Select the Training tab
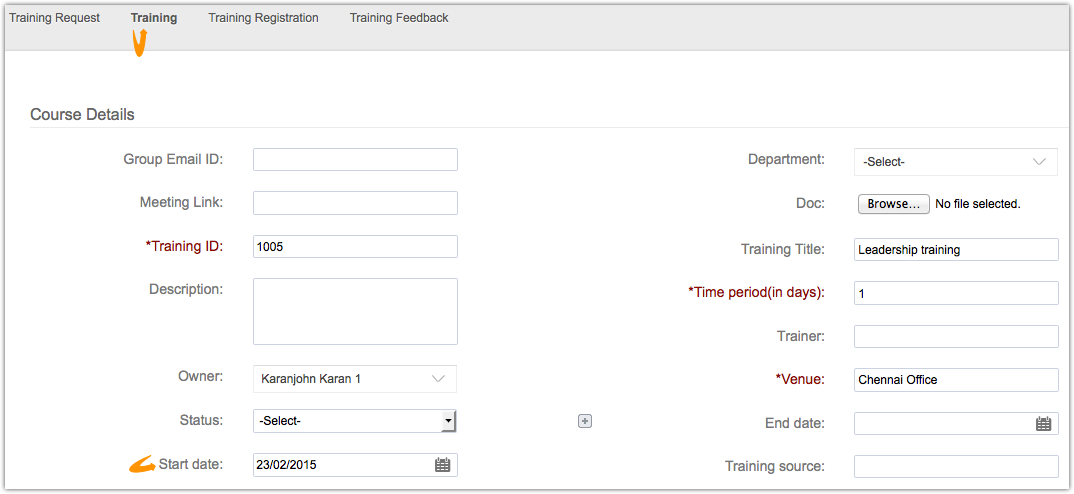Image resolution: width=1074 pixels, height=494 pixels. pos(154,18)
